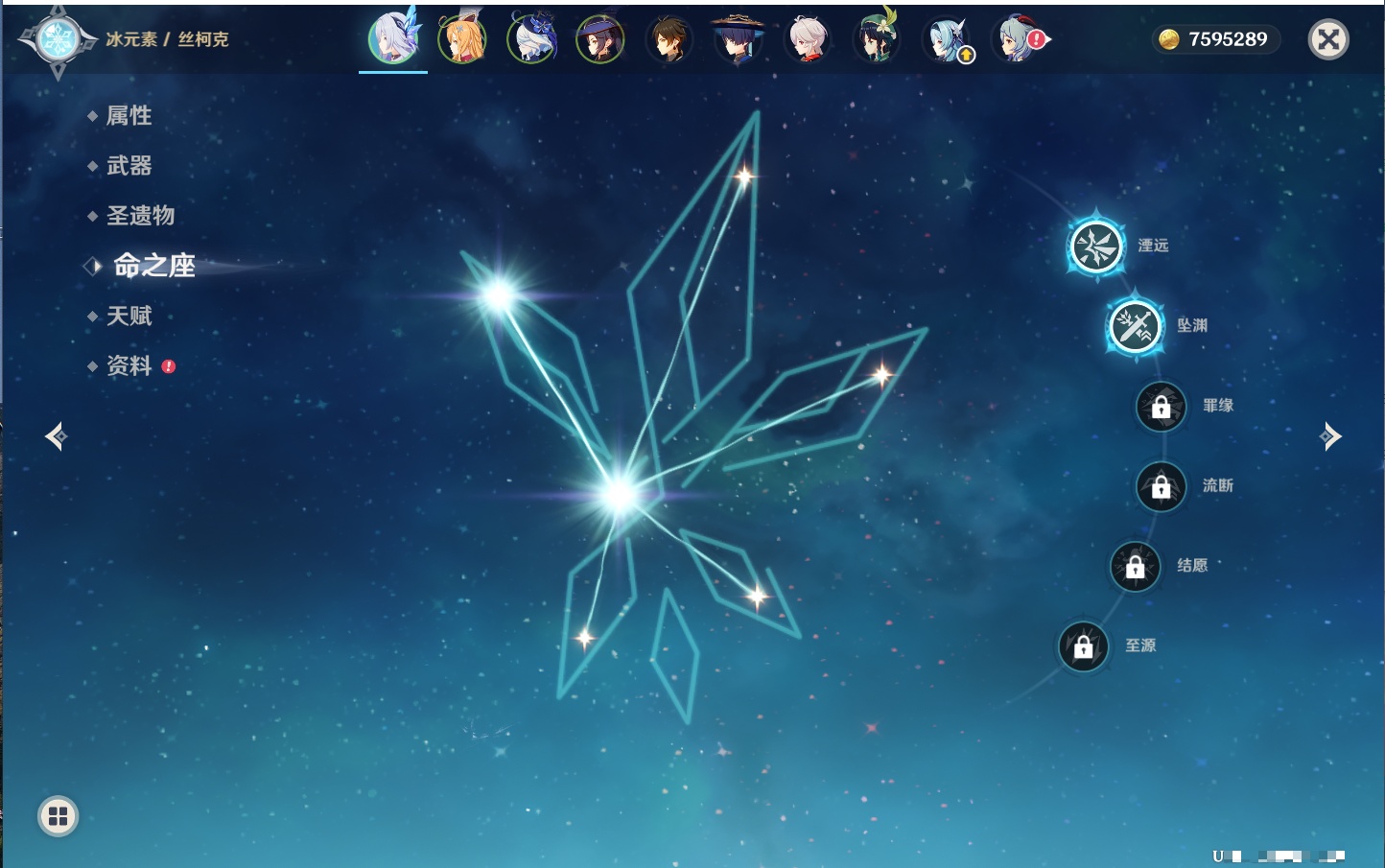The height and width of the screenshot is (868, 1385).
Task: Switch to the orange-haired character avatar
Action: click(x=462, y=39)
